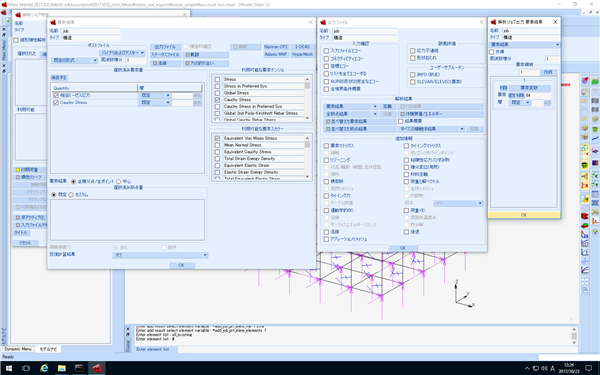This screenshot has width=600, height=375.
Task: Click the orange chart icon in right toolbar
Action: point(595,221)
